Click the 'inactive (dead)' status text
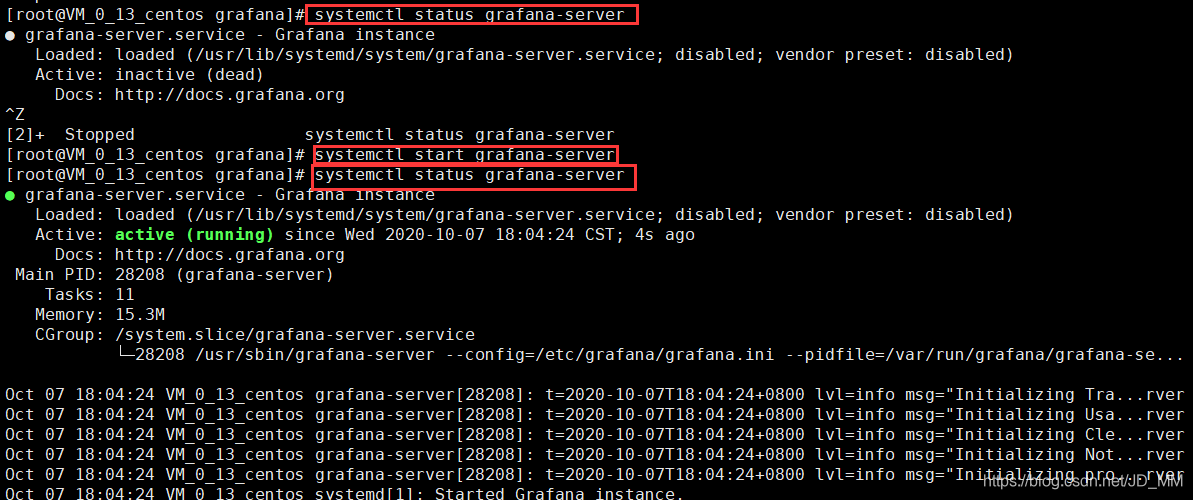This screenshot has height=500, width=1193. (189, 75)
